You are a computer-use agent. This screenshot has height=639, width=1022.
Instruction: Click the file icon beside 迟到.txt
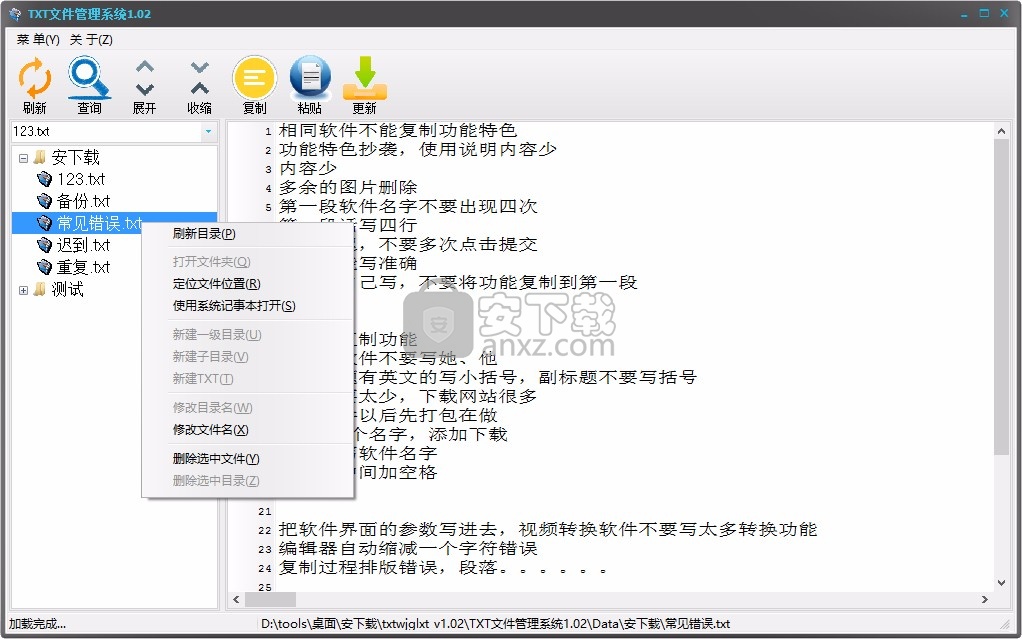coord(44,245)
